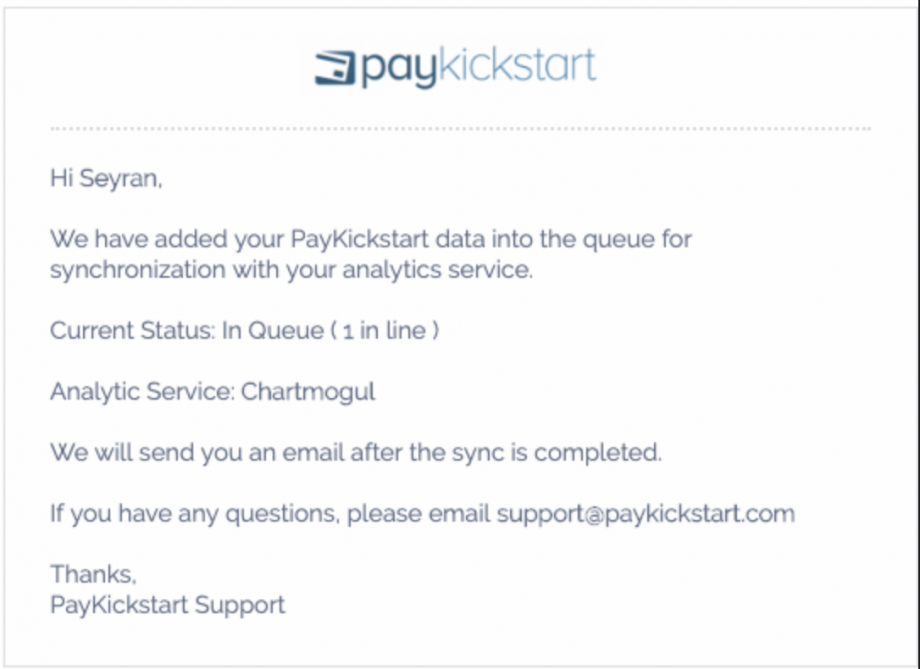Click the "Analytic Service:" label
The width and height of the screenshot is (920, 669).
point(142,392)
